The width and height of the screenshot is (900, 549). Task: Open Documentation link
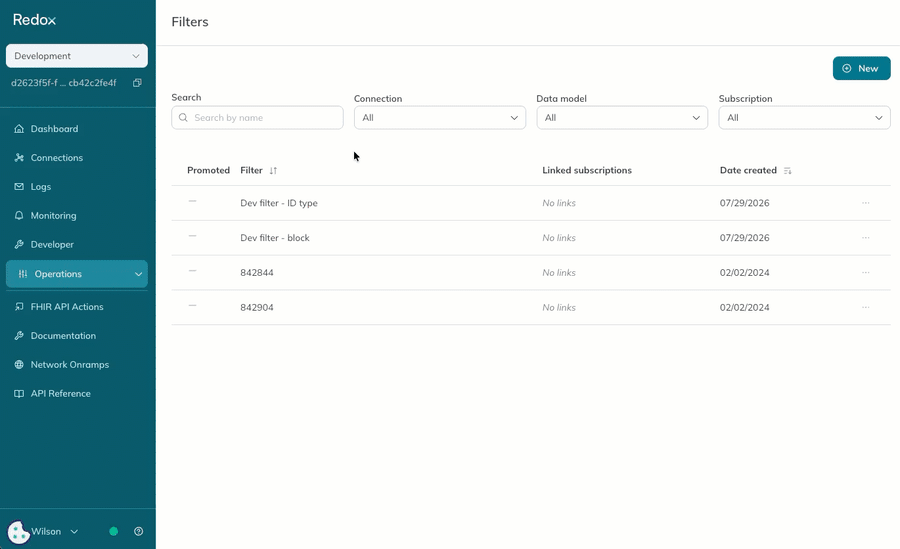tap(63, 335)
